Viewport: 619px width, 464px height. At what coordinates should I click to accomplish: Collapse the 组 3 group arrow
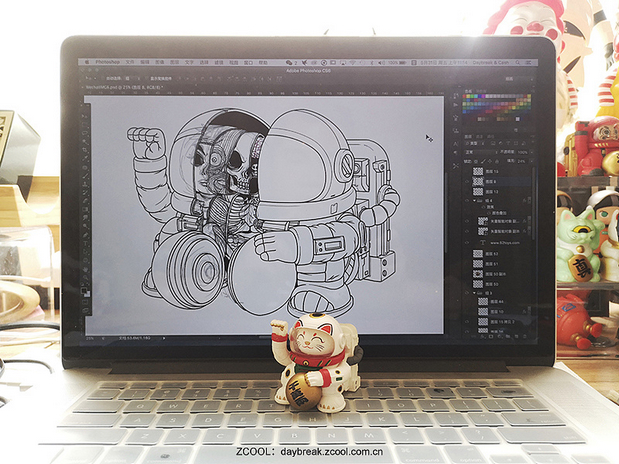click(474, 293)
